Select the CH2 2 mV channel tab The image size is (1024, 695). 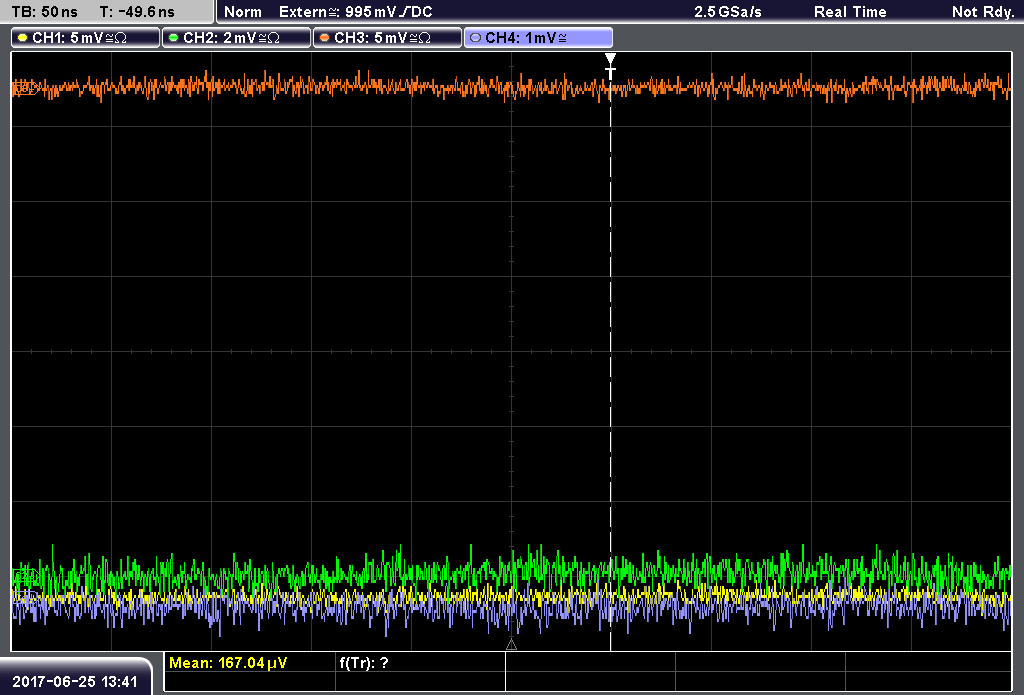pyautogui.click(x=236, y=38)
